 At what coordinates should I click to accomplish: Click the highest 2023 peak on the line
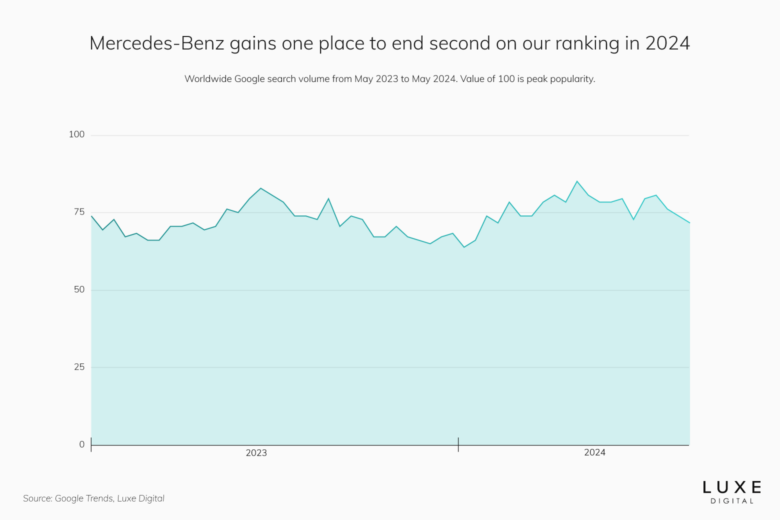pos(261,188)
